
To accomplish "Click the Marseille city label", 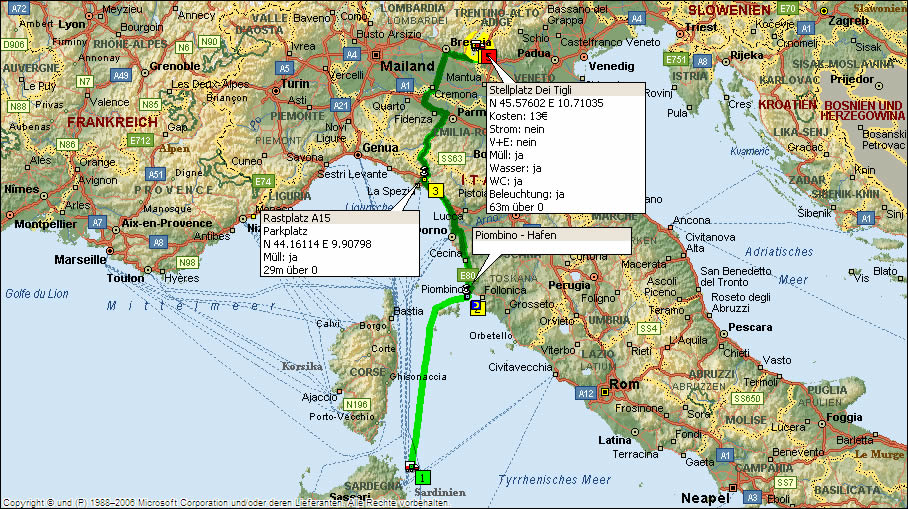I will (80, 259).
